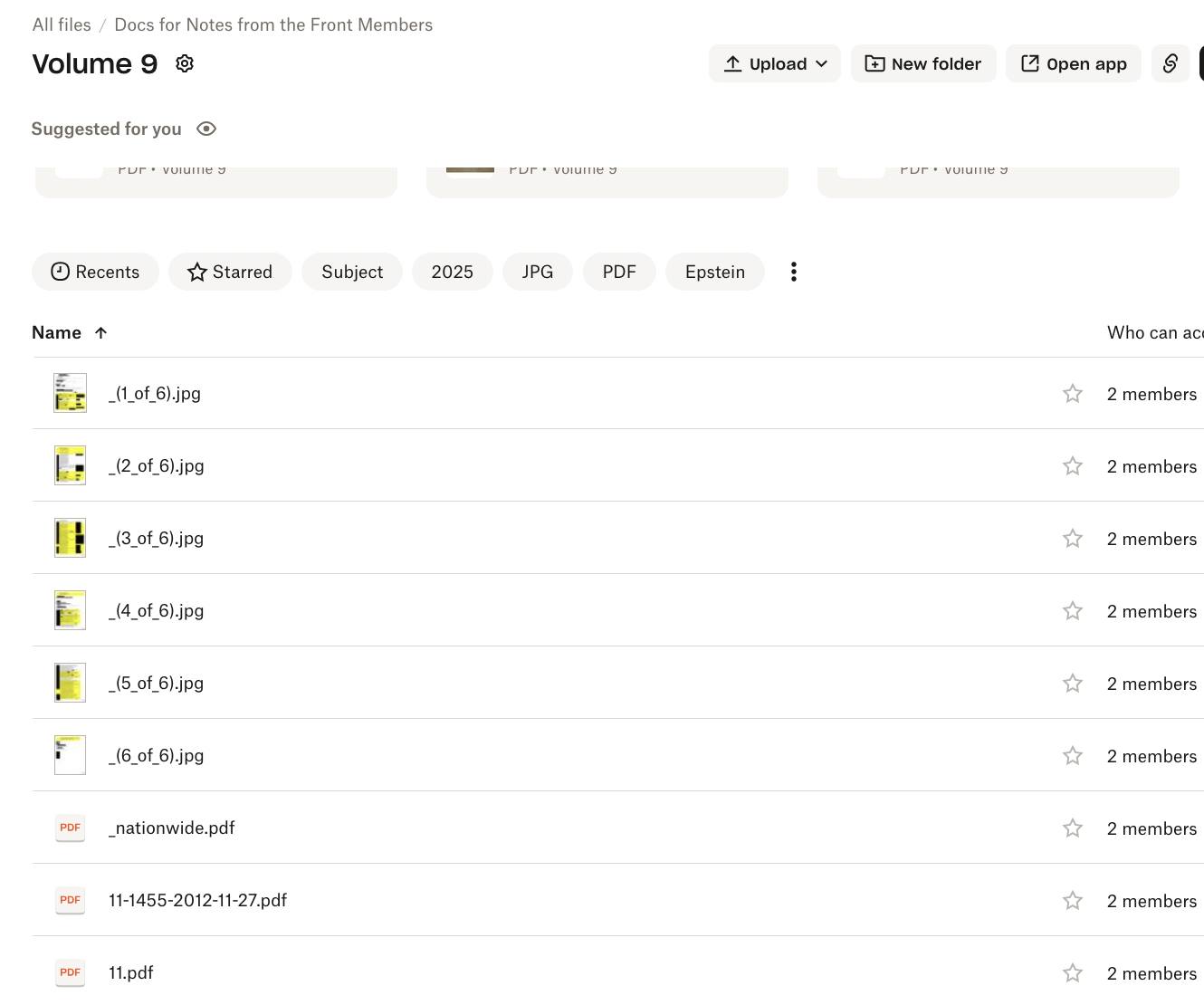Sort by Name column arrow
The height and width of the screenshot is (1005, 1204).
pyautogui.click(x=100, y=333)
